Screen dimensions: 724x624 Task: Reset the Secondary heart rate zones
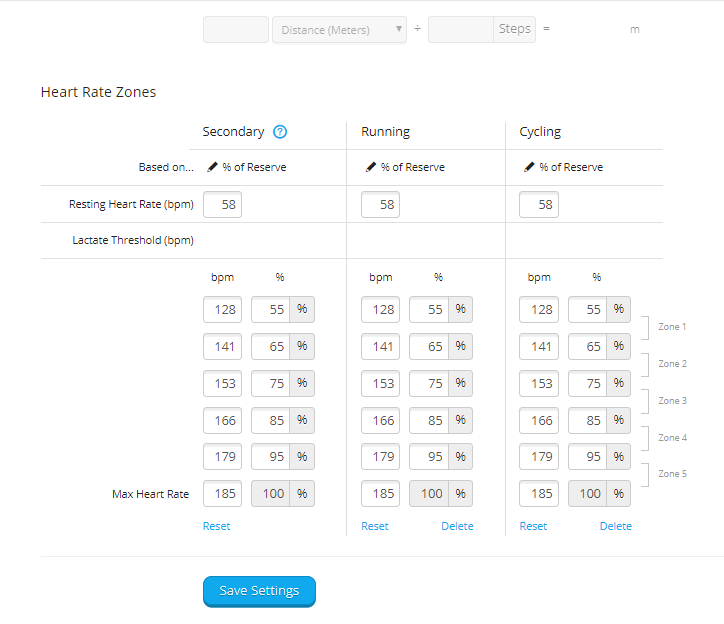(216, 526)
